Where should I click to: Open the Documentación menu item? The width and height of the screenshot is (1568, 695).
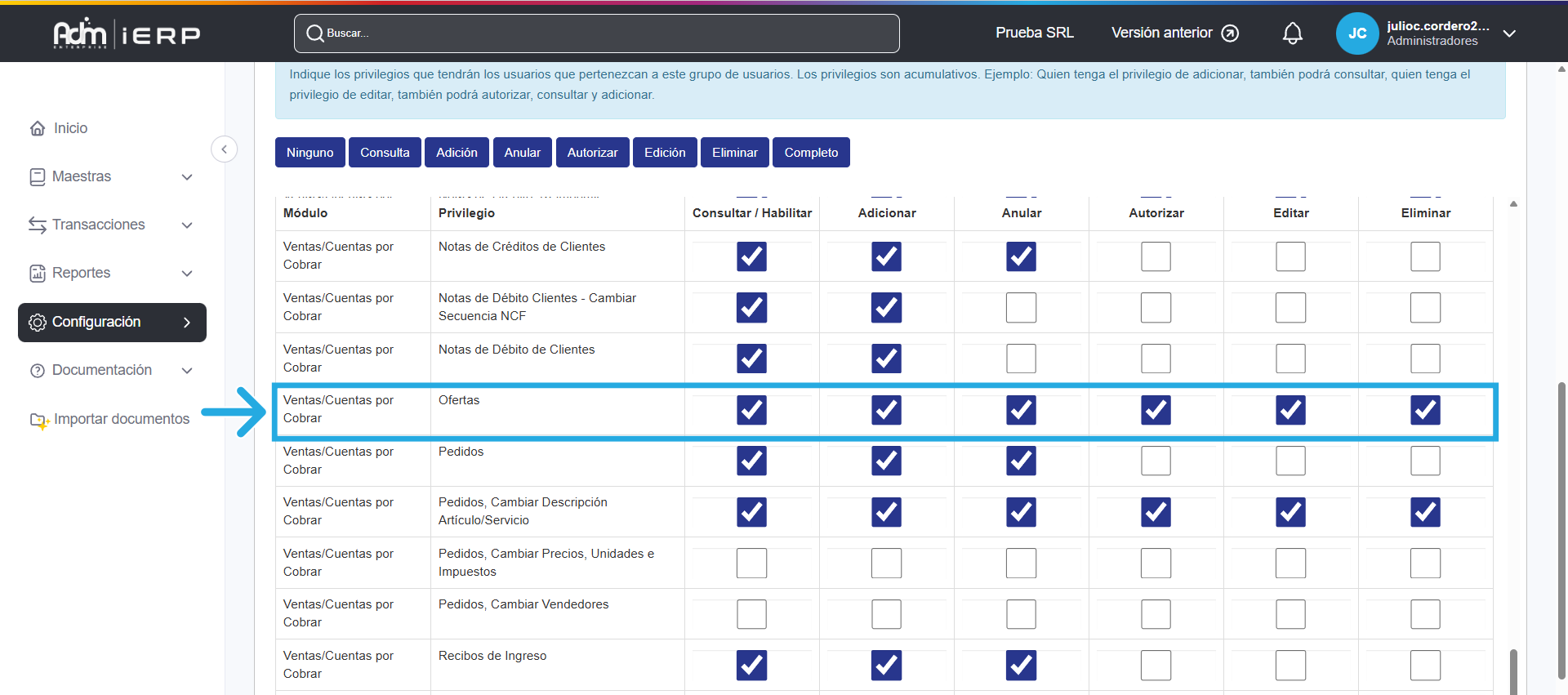tap(101, 370)
